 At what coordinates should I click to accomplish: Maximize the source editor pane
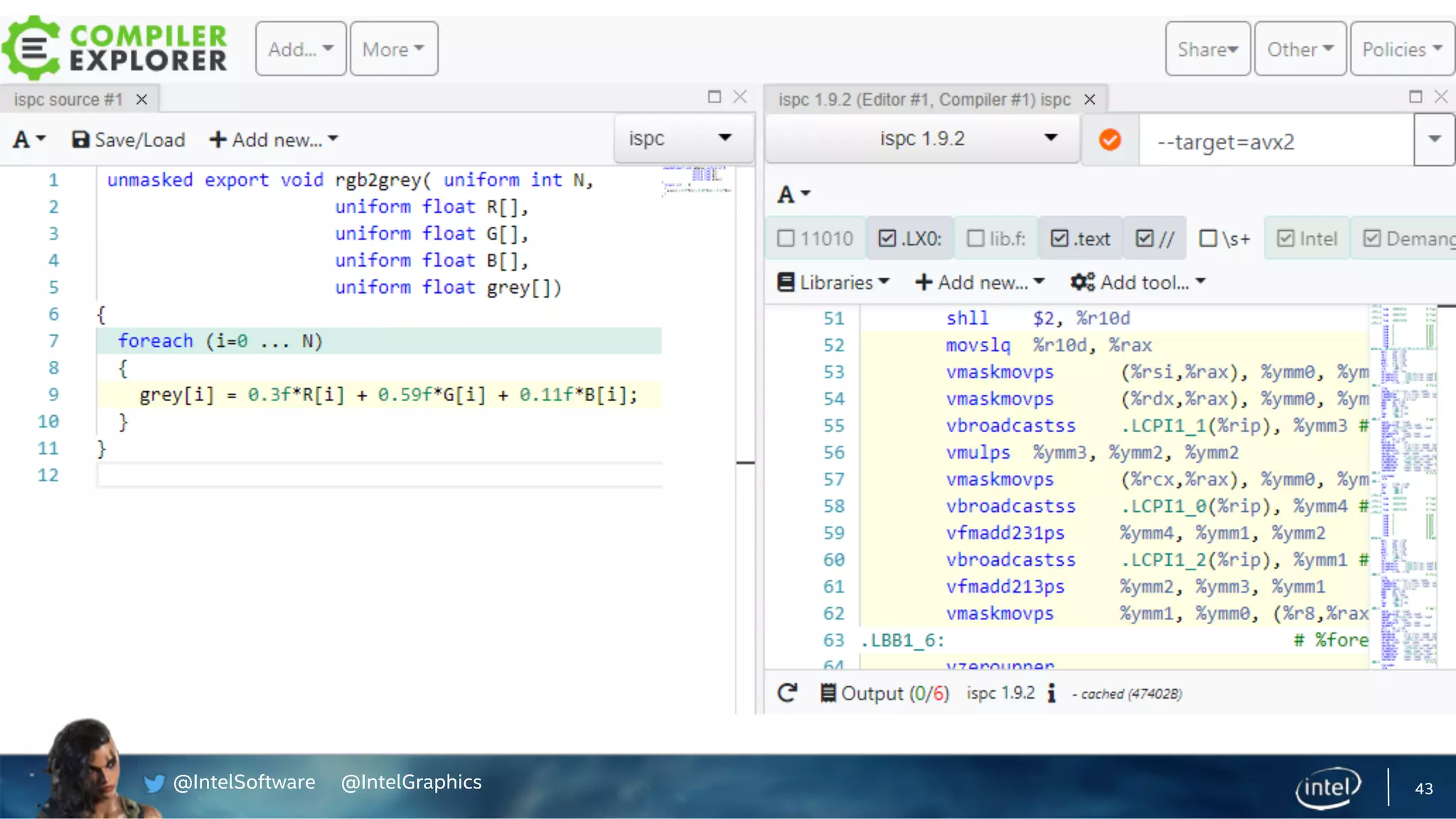click(x=714, y=97)
